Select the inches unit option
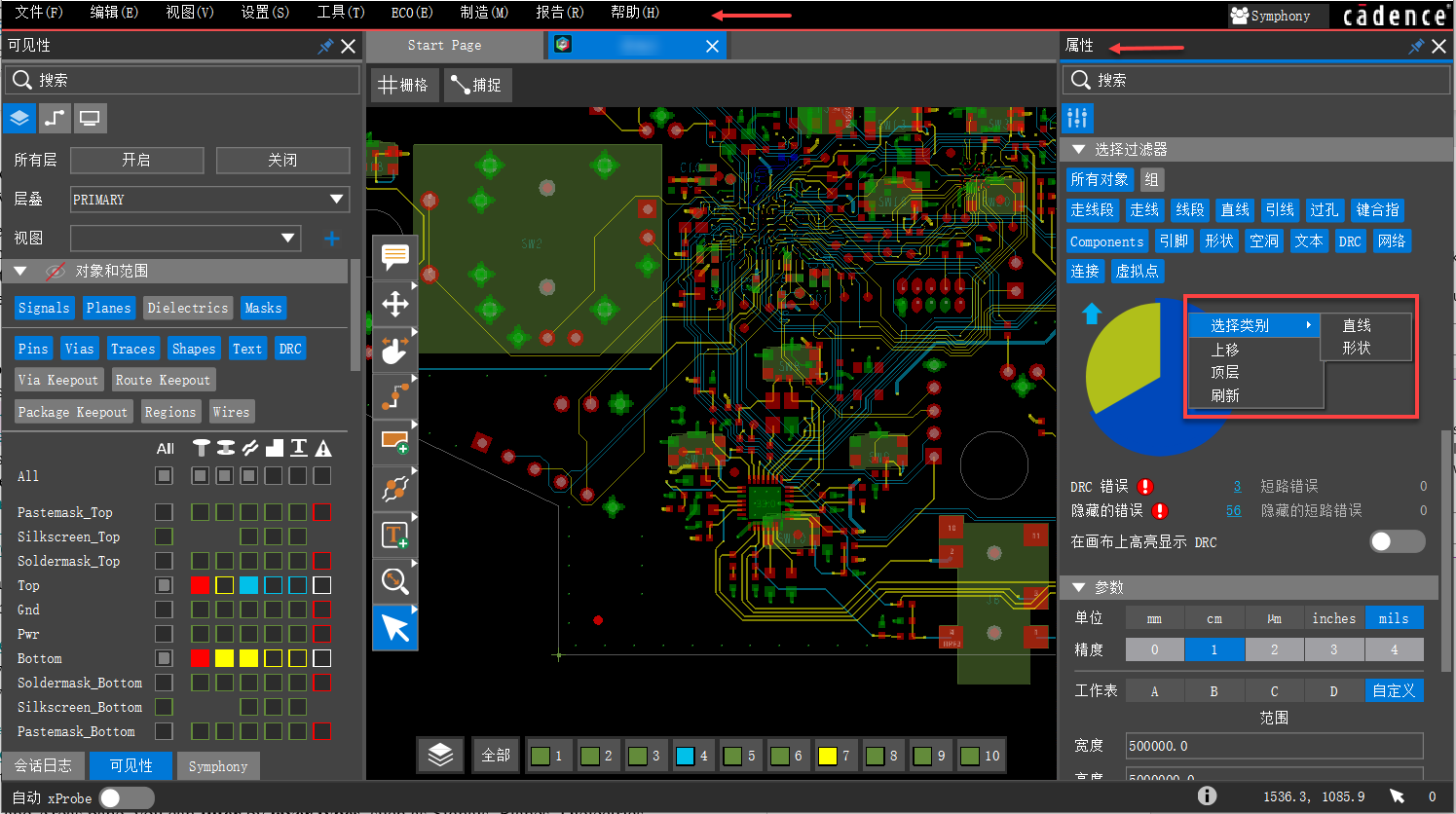1456x814 pixels. pyautogui.click(x=1333, y=618)
